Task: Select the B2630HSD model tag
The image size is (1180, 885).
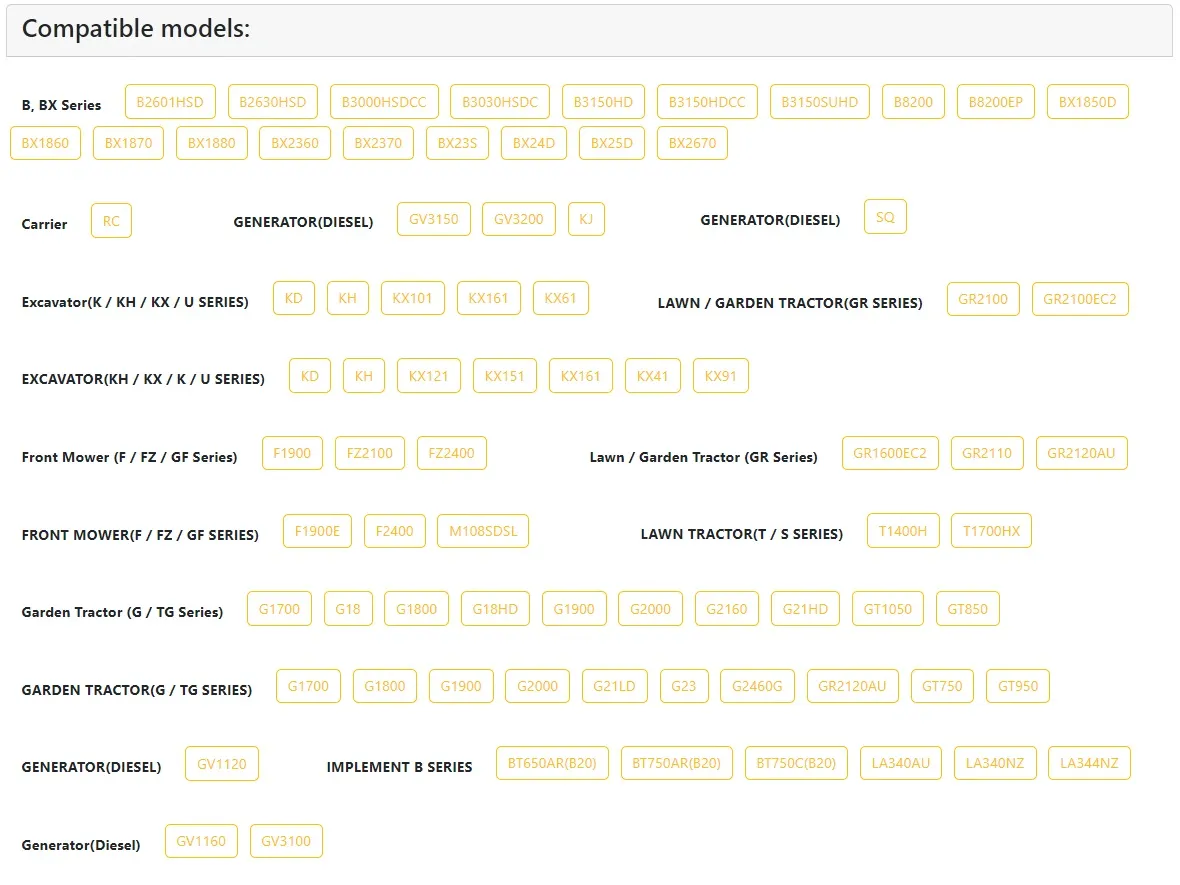Action: point(272,102)
